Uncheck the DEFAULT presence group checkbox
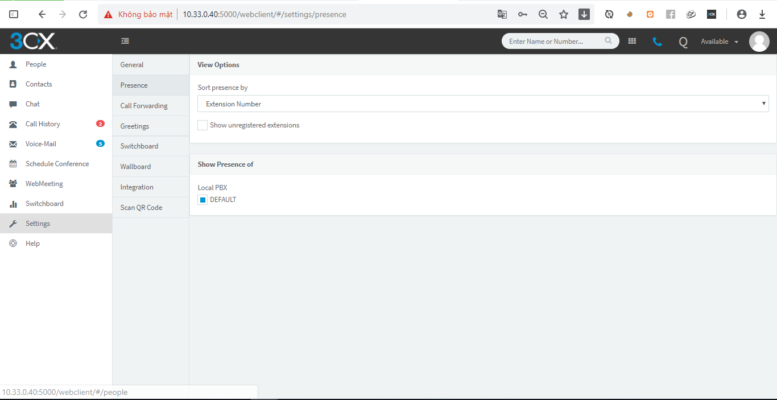777x400 pixels. click(x=202, y=199)
